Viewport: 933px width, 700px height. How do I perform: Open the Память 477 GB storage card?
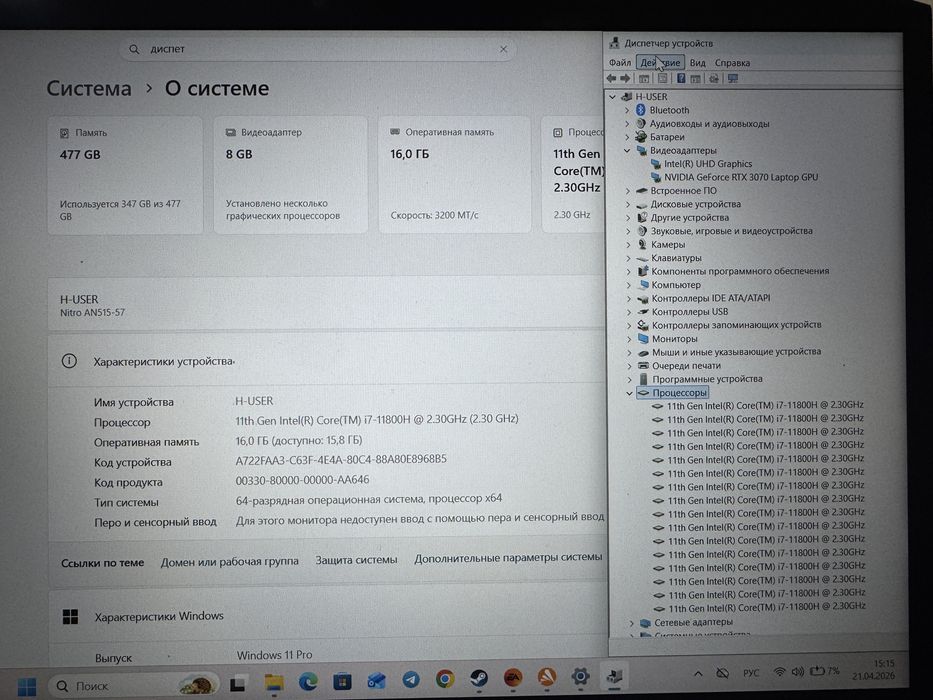125,174
